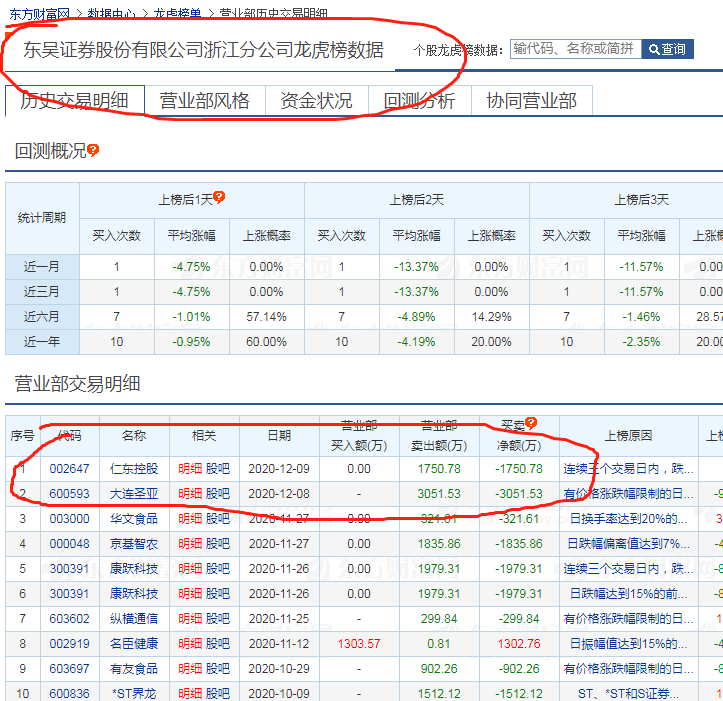
Task: Open the 华文食品 stock name link
Action: click(x=134, y=518)
